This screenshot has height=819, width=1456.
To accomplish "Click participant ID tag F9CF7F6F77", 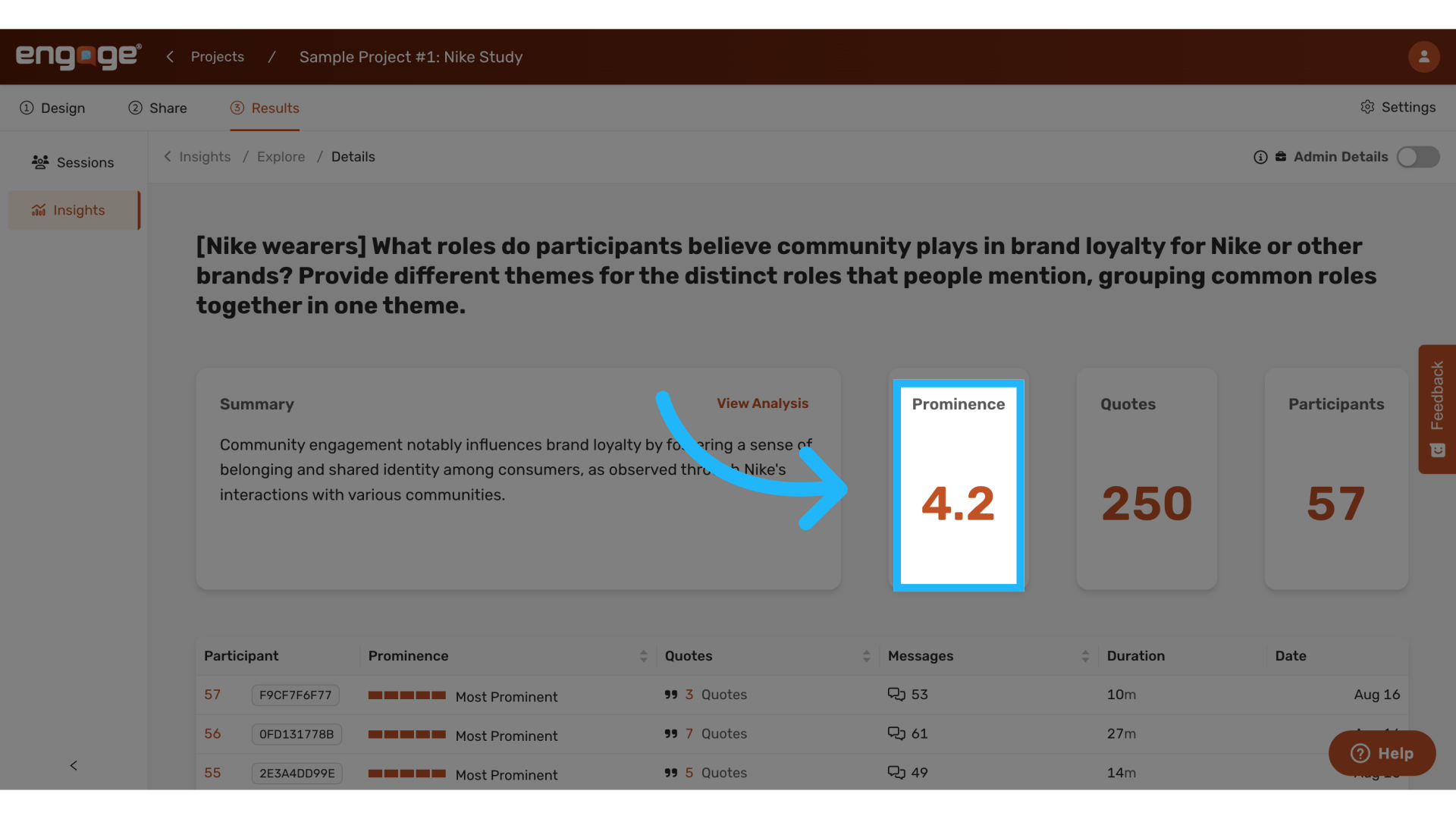I will 296,695.
